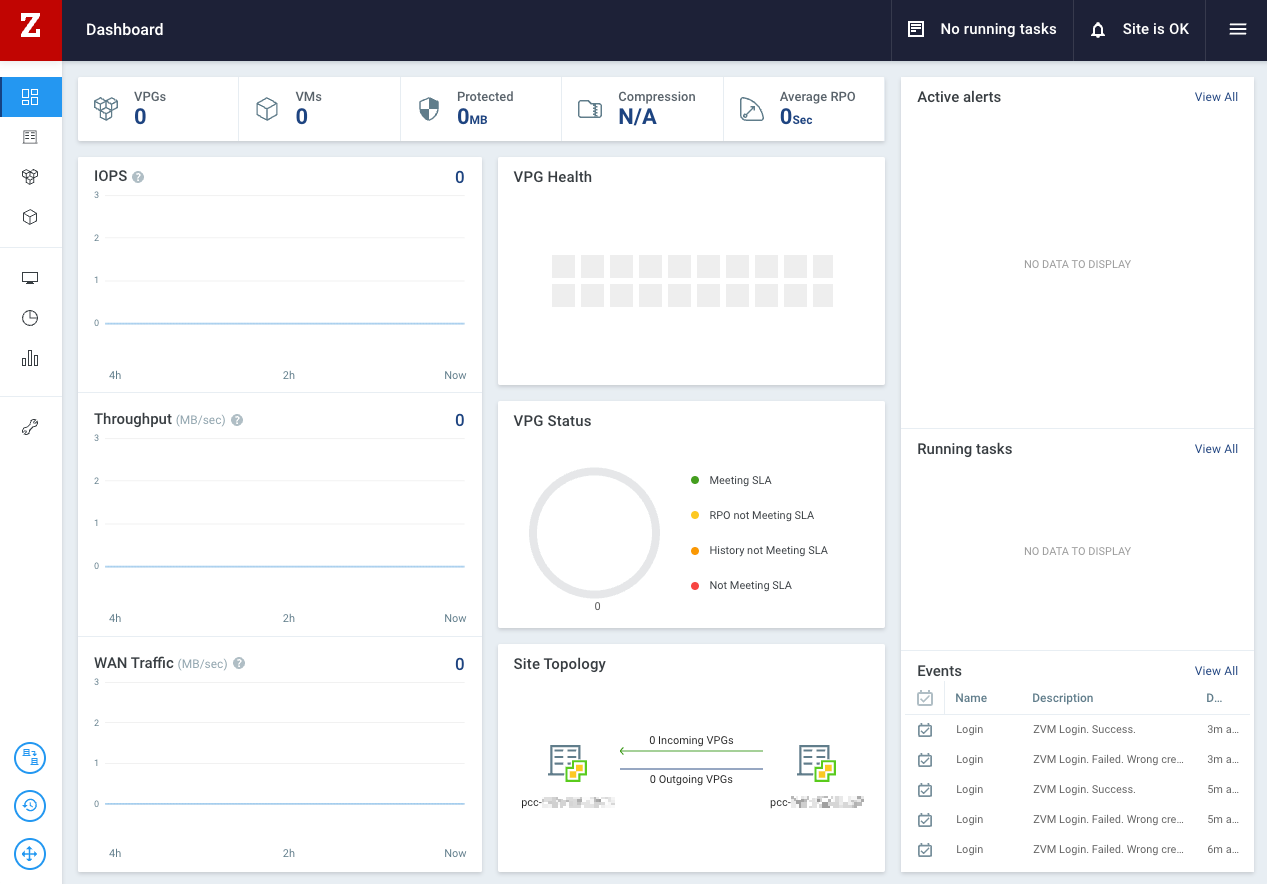Click the VPGs cubes icon in summary card
Image resolution: width=1267 pixels, height=884 pixels.
106,109
